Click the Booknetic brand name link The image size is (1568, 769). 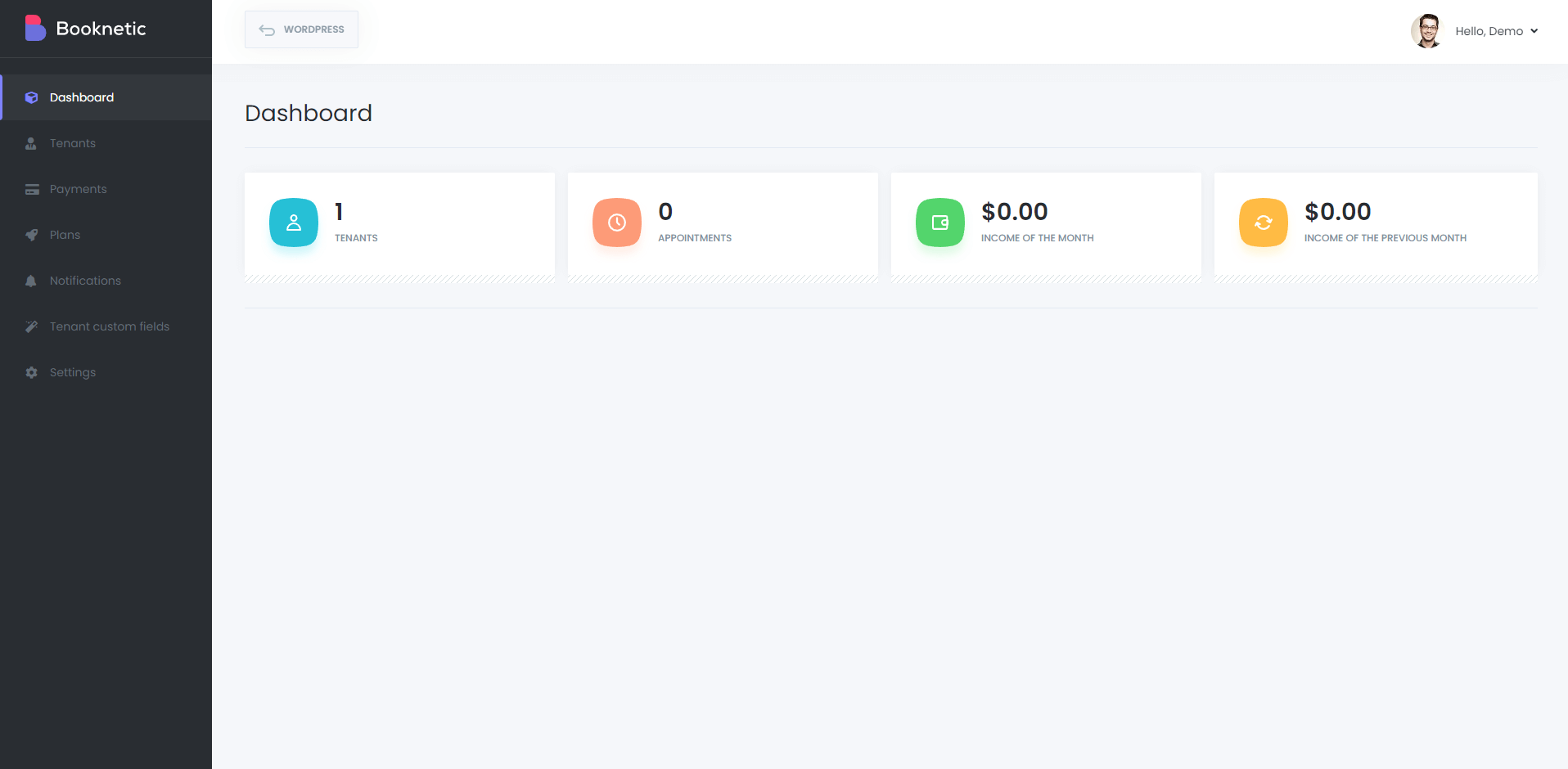coord(101,29)
